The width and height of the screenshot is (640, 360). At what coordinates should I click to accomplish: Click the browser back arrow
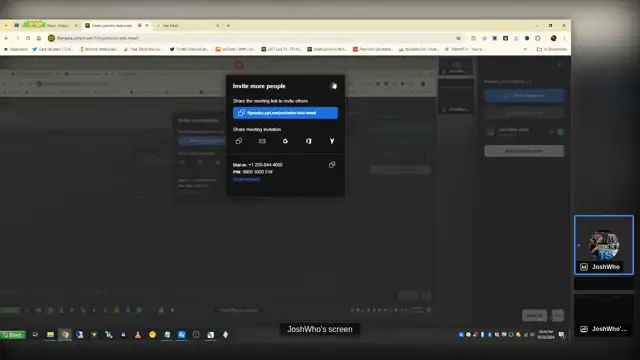pos(7,38)
